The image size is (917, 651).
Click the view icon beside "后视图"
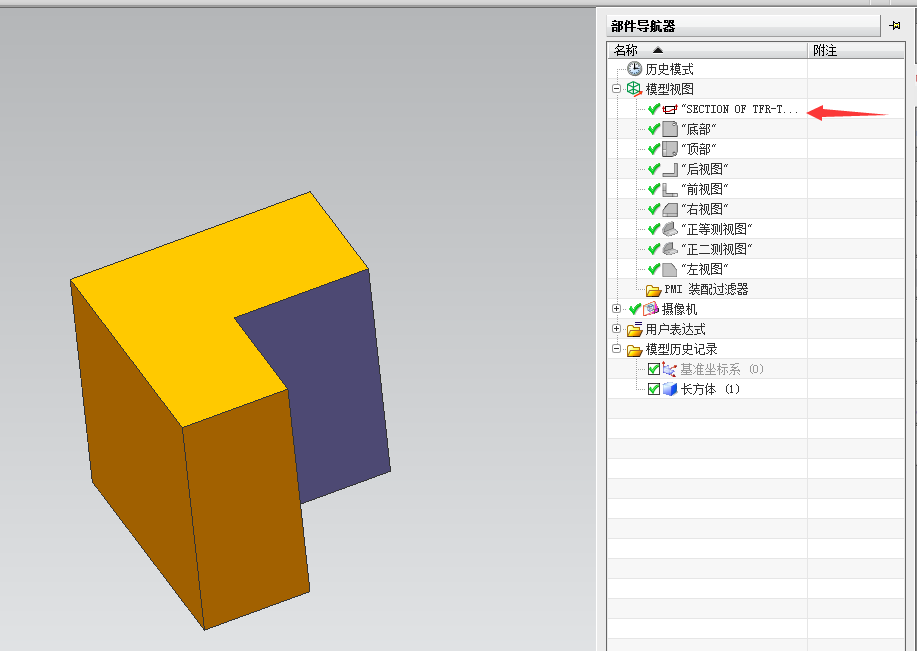pyautogui.click(x=670, y=169)
